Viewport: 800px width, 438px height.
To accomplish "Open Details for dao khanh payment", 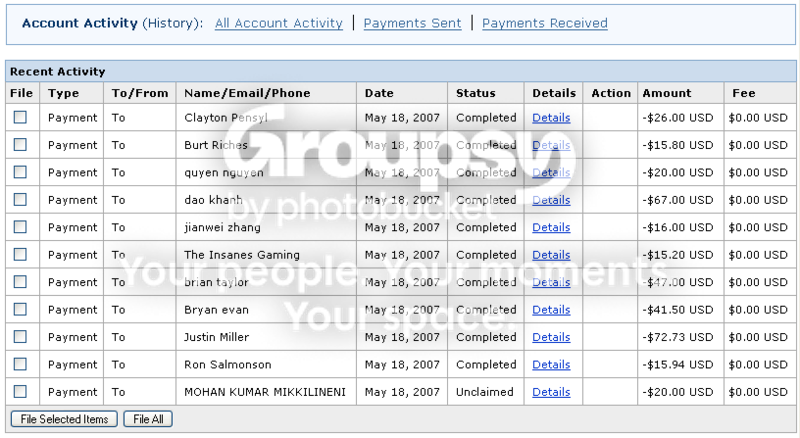I will coord(551,200).
